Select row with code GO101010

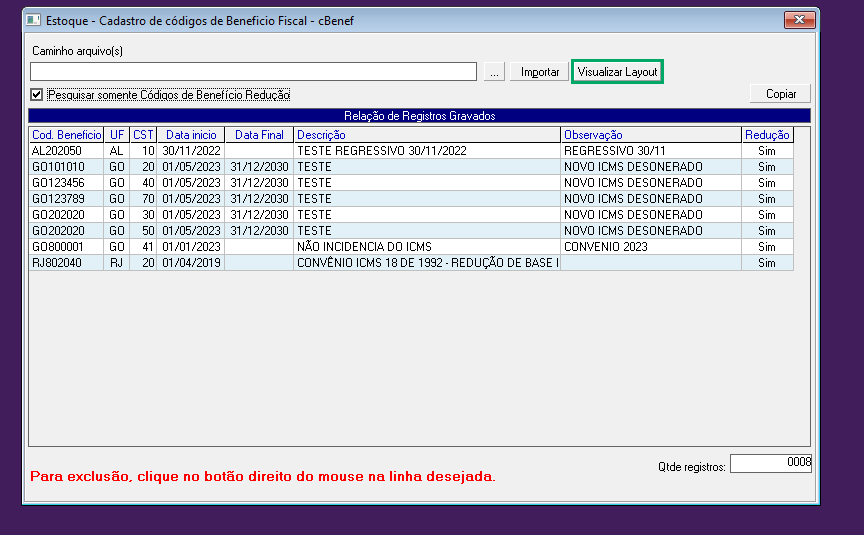pyautogui.click(x=411, y=167)
